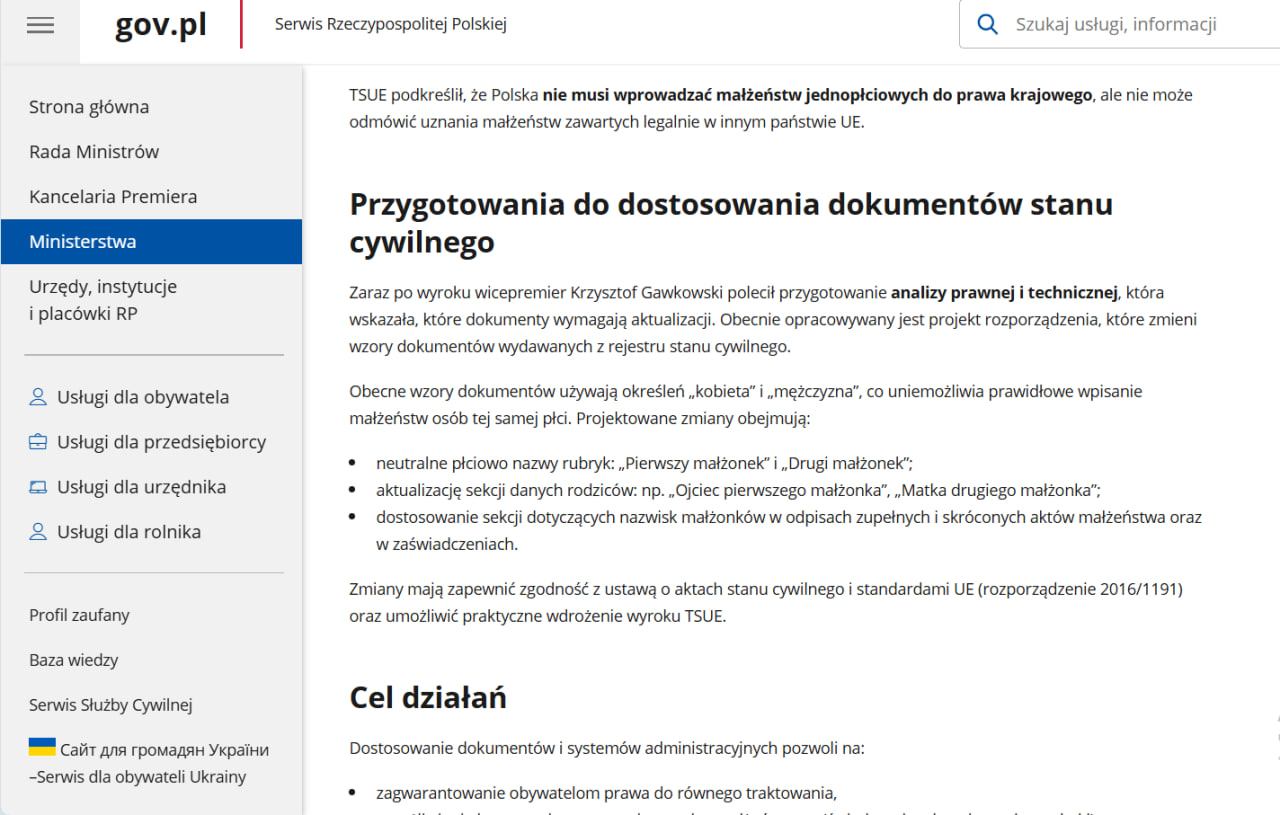Click the Serwis Rzeczypospolitej Polskiej header text
This screenshot has width=1280, height=815.
(391, 24)
